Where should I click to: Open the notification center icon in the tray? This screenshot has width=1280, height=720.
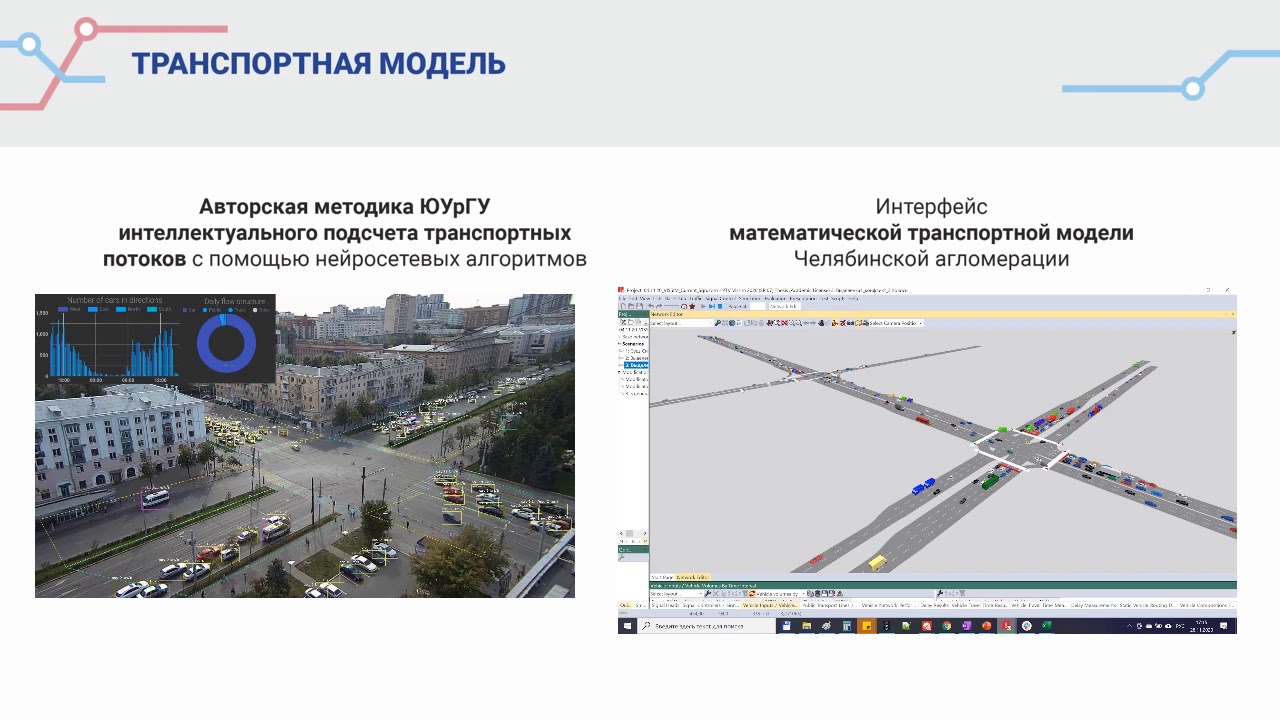(x=1223, y=626)
